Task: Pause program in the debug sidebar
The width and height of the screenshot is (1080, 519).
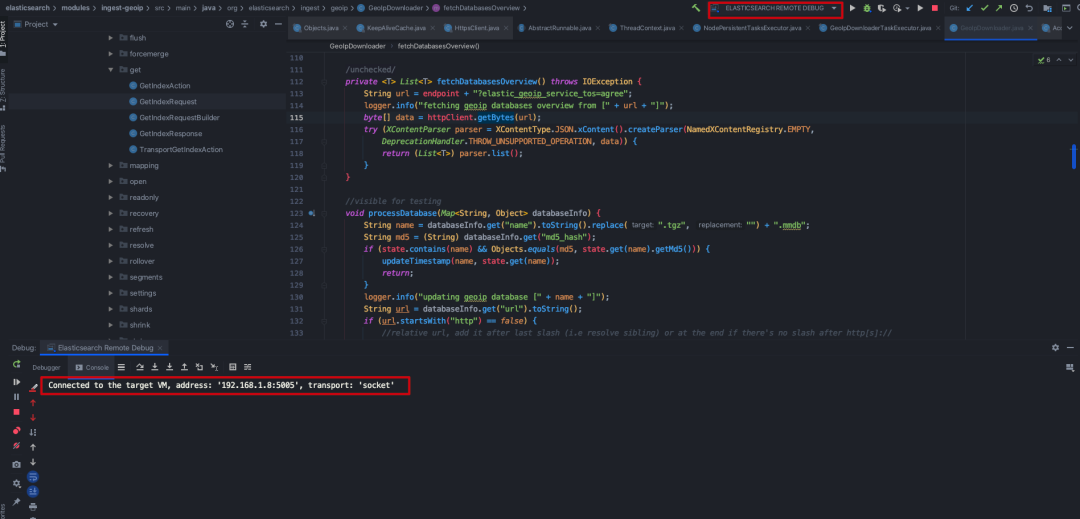Action: 17,396
